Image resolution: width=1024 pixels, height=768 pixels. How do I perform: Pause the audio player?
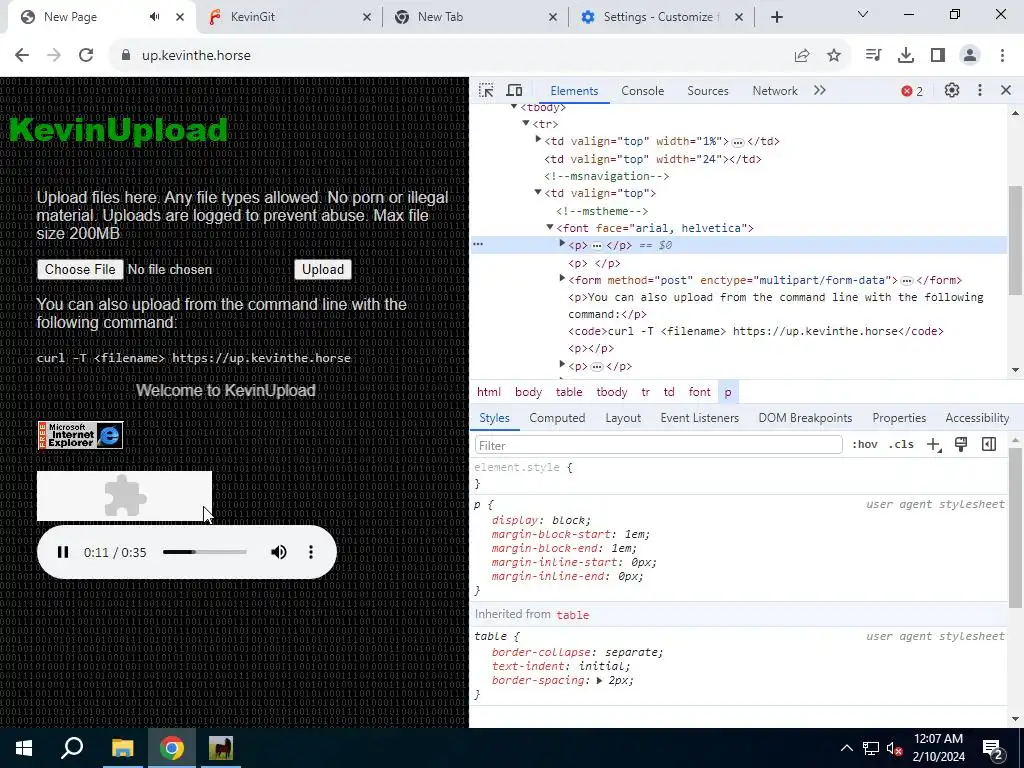(63, 552)
